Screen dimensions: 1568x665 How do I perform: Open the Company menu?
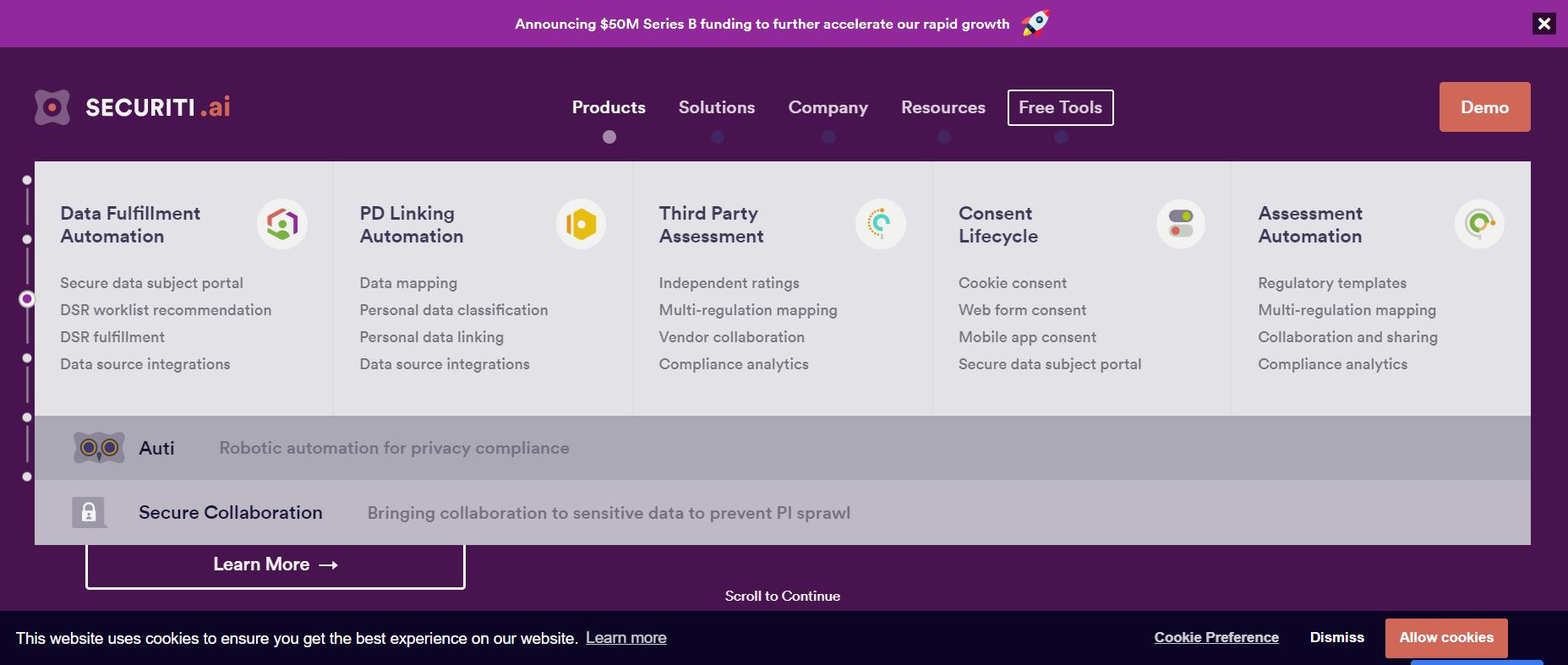click(828, 107)
